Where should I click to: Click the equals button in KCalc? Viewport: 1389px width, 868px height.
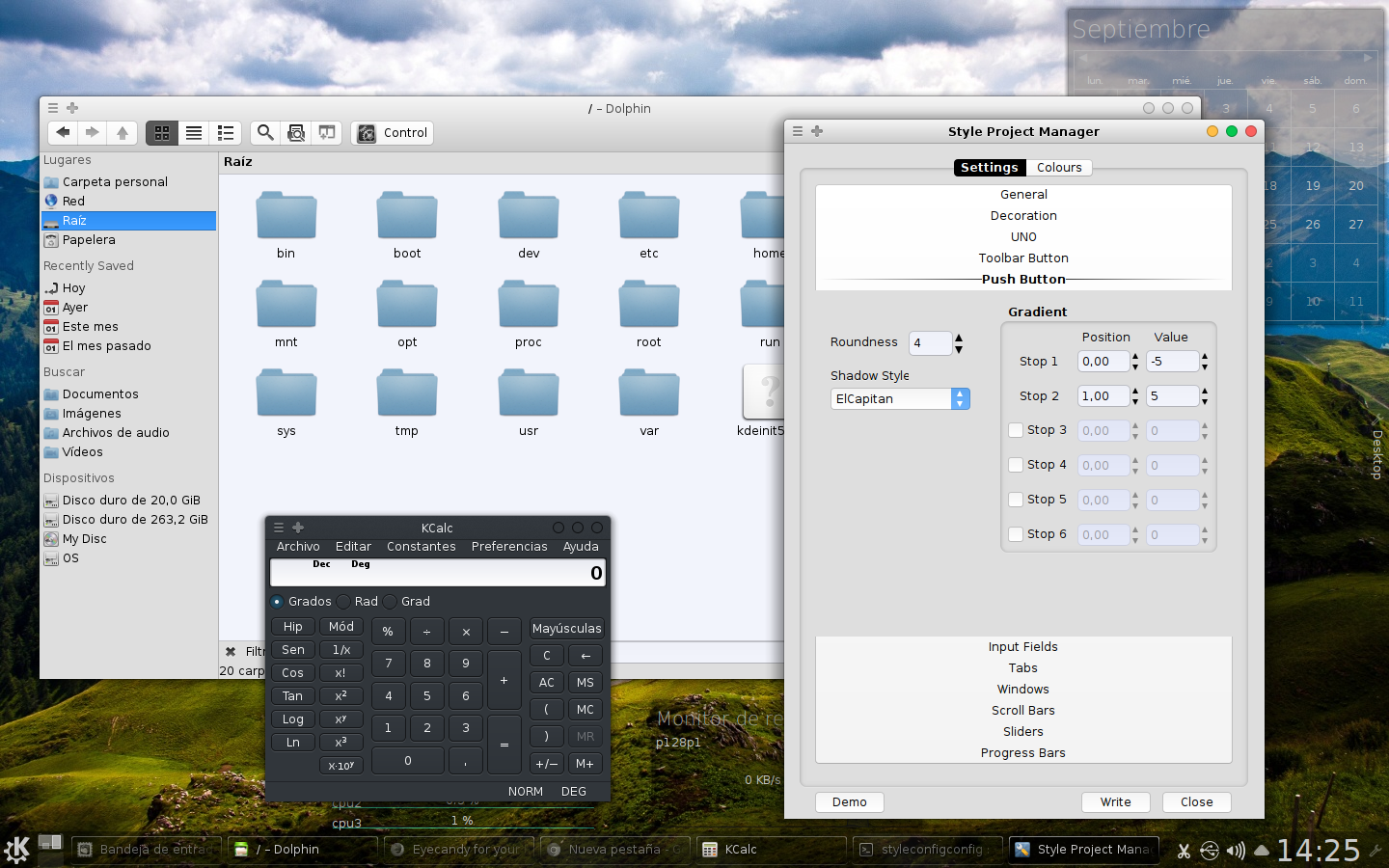click(504, 745)
